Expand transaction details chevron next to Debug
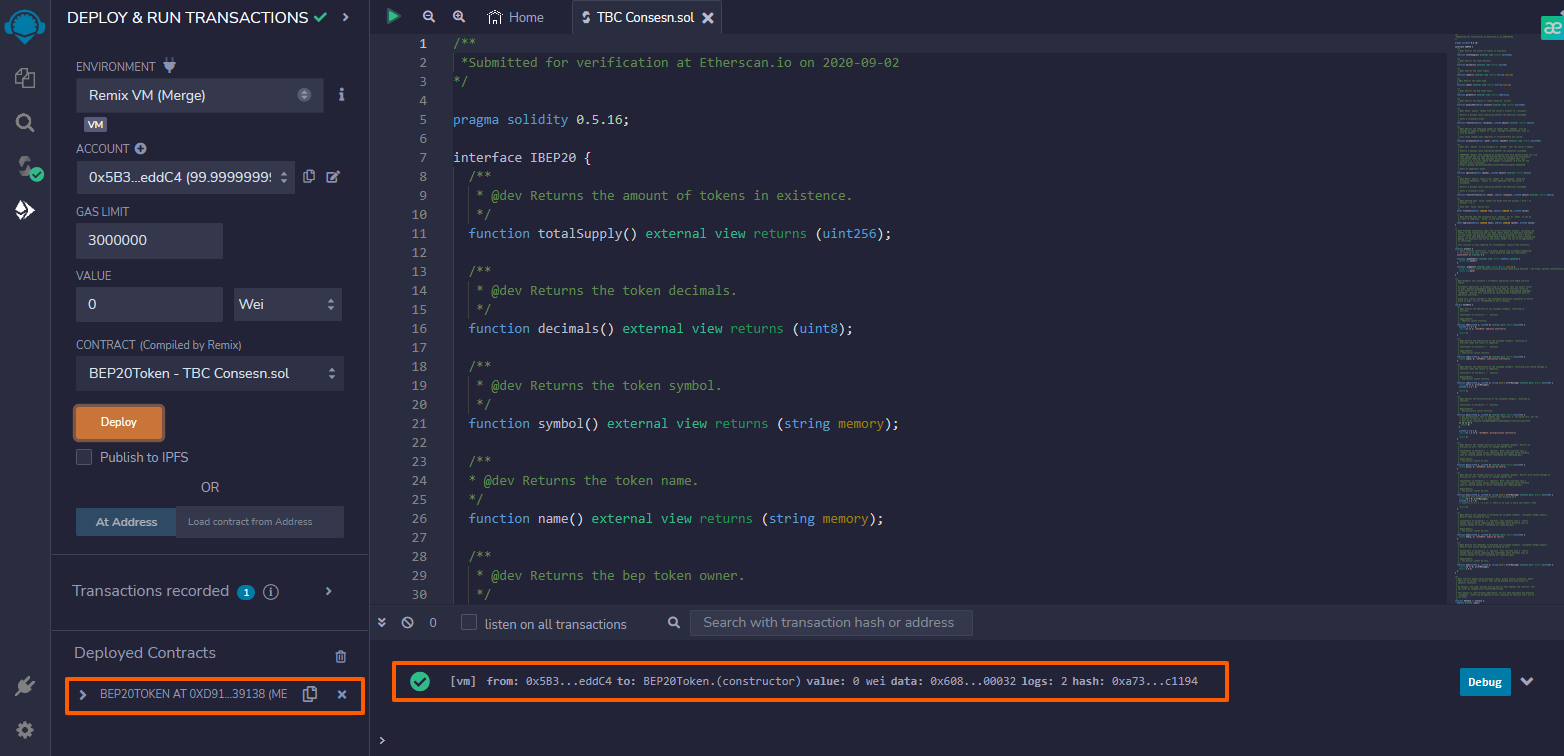Screen dimensions: 1564x756 coord(1527,681)
